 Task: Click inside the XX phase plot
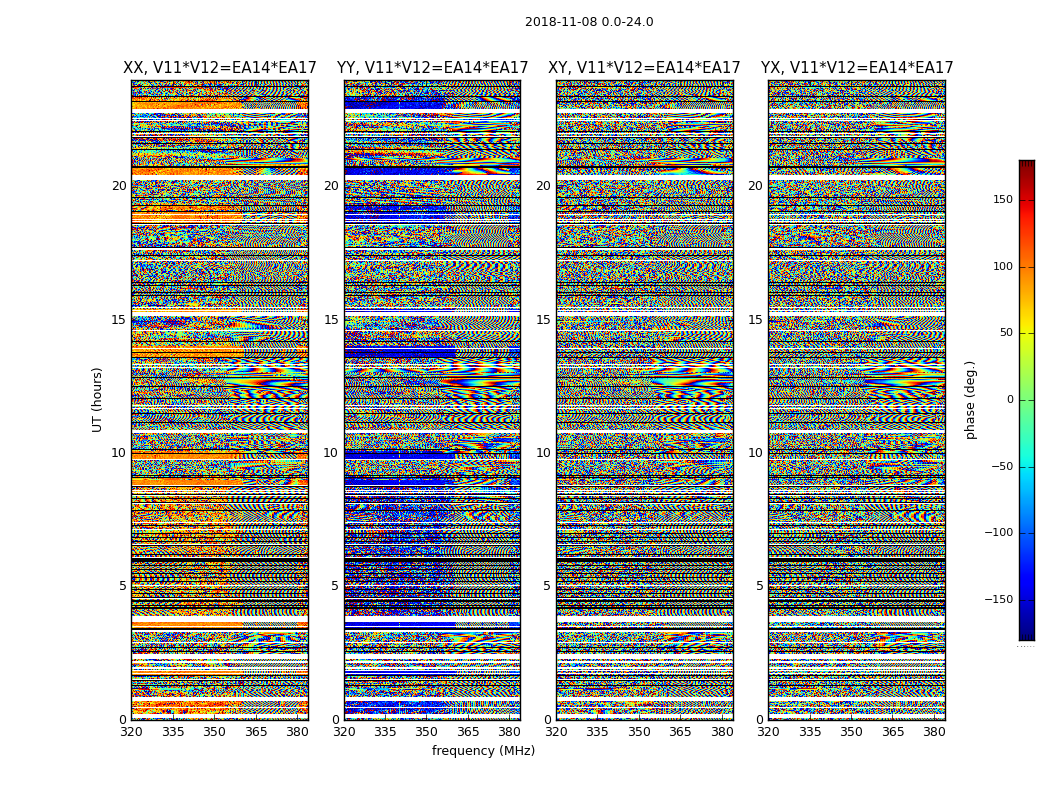coord(220,400)
